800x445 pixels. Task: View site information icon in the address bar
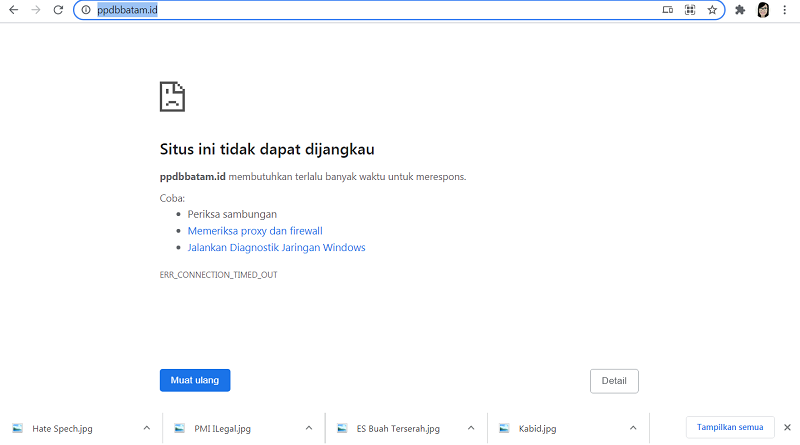click(86, 10)
